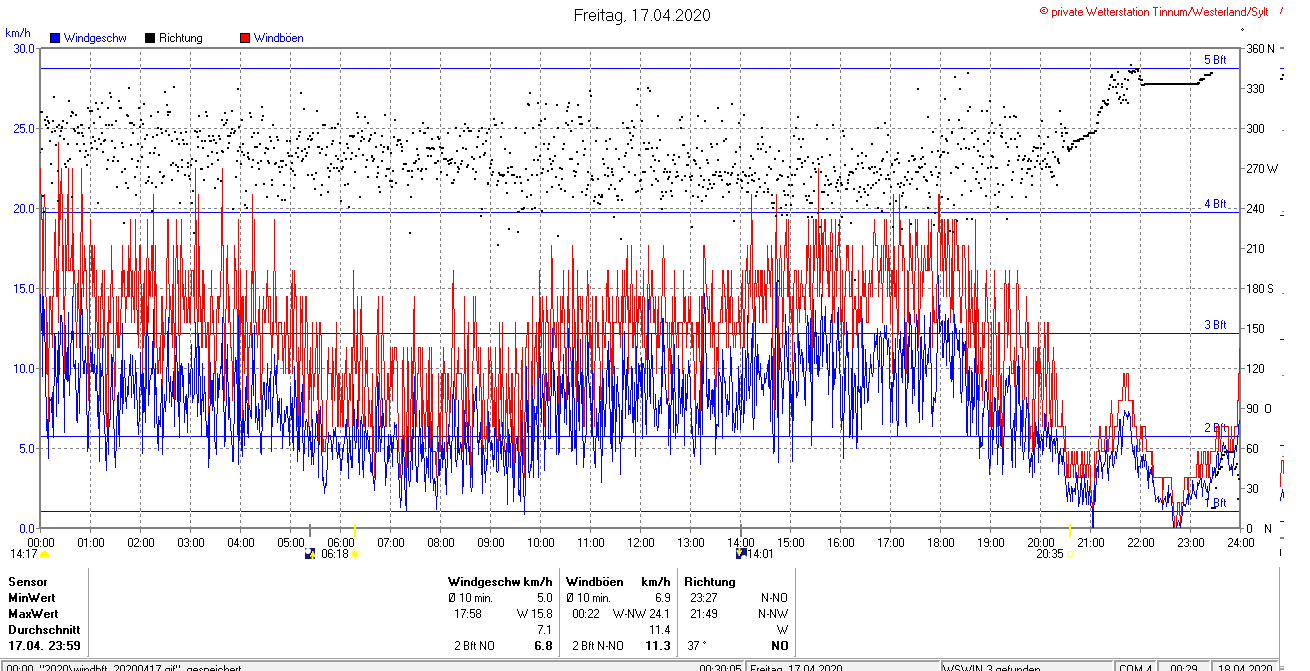Click the 30.0 value on speed axis
1310x671 pixels.
pos(23,48)
